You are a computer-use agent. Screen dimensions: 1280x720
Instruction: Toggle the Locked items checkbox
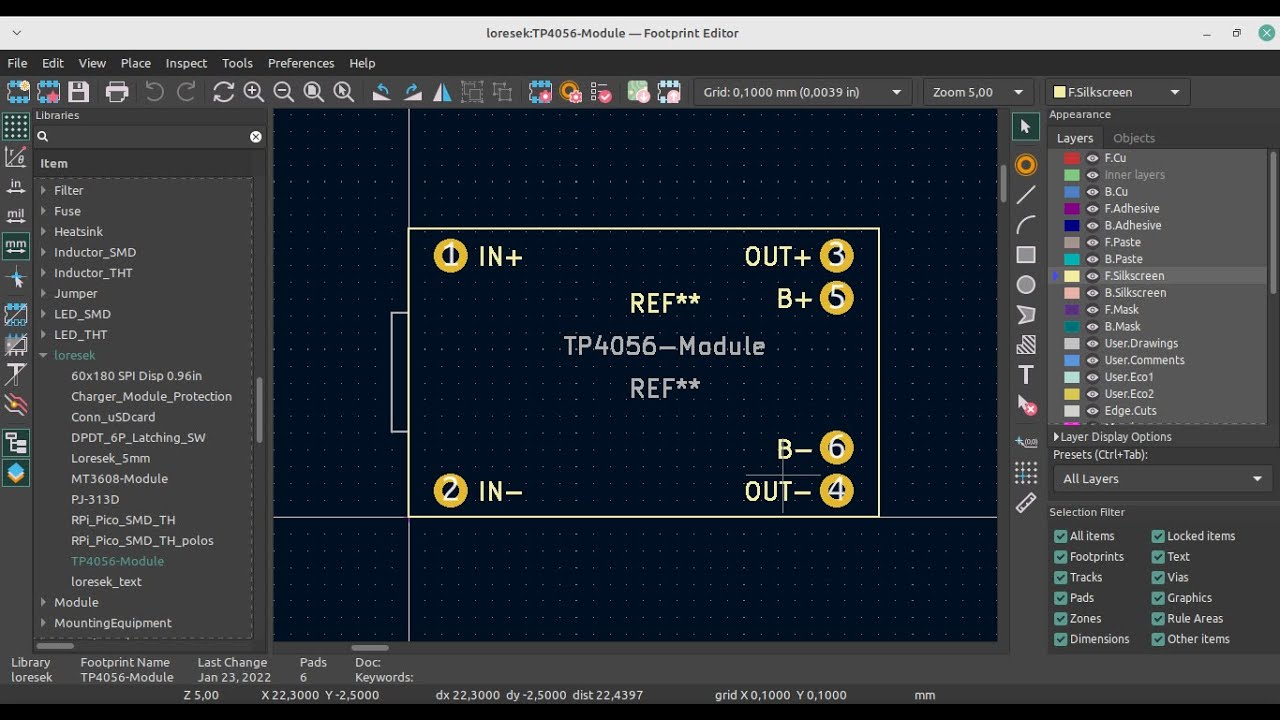click(1158, 536)
